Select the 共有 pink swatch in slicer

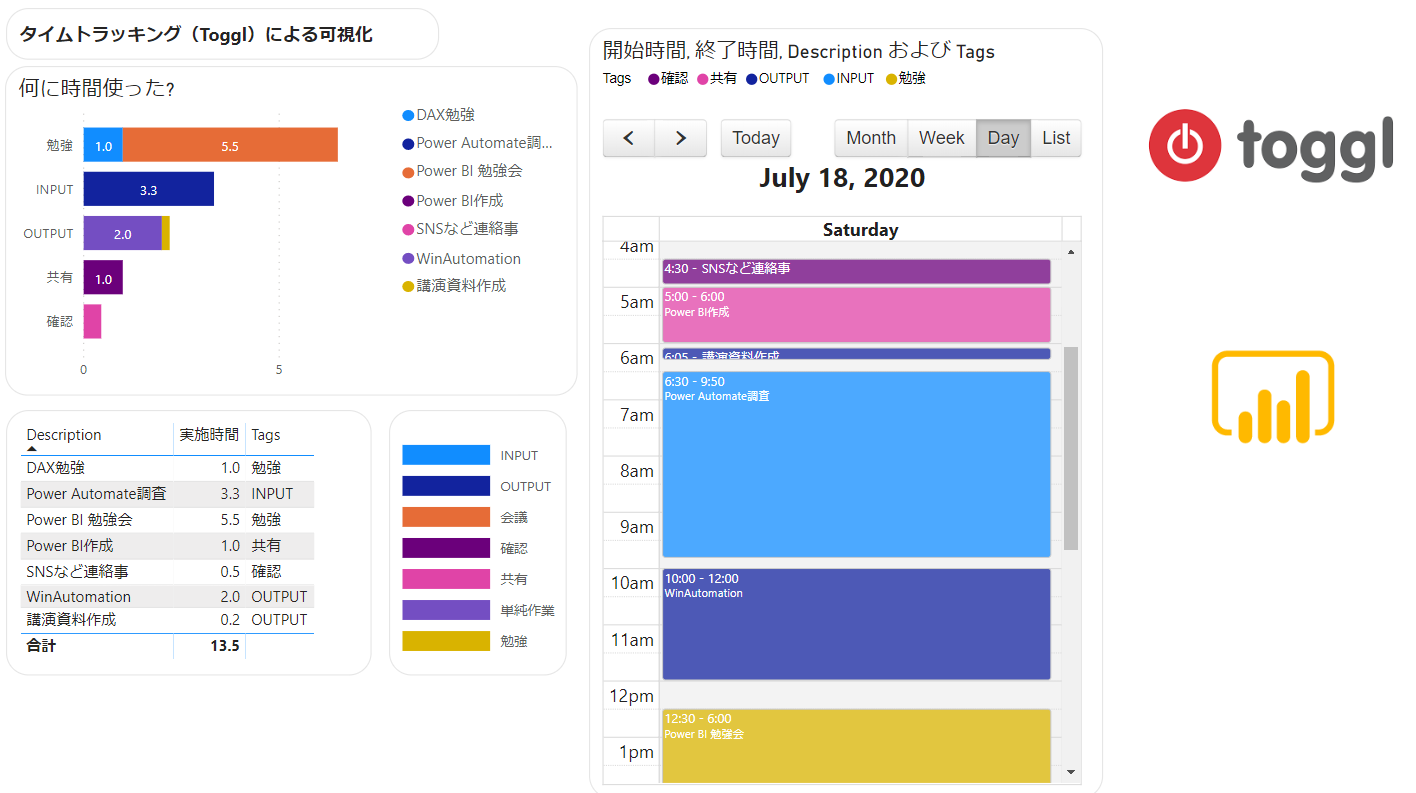[x=446, y=579]
